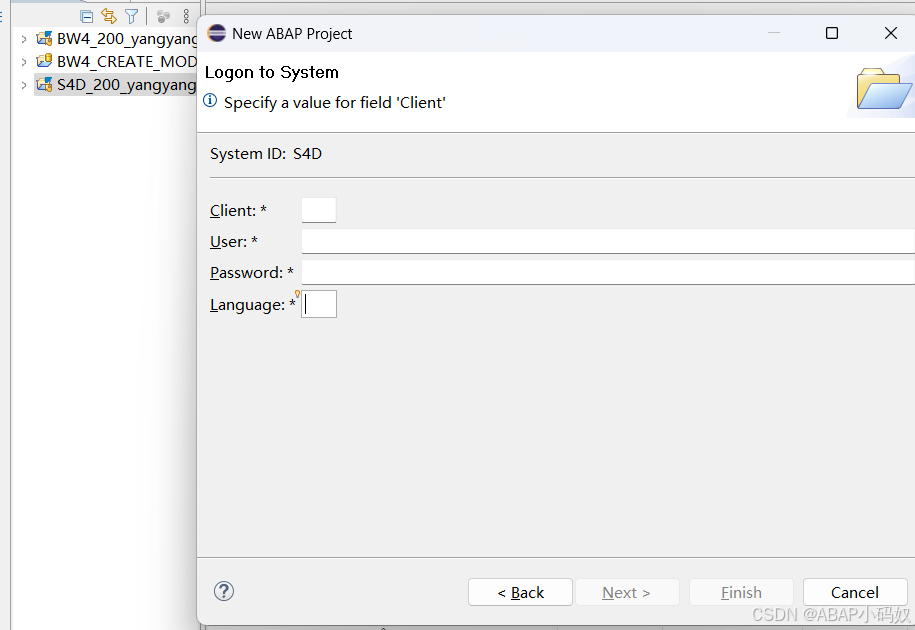Viewport: 915px width, 630px height.
Task: Cancel the New ABAP Project wizard
Action: click(x=855, y=592)
